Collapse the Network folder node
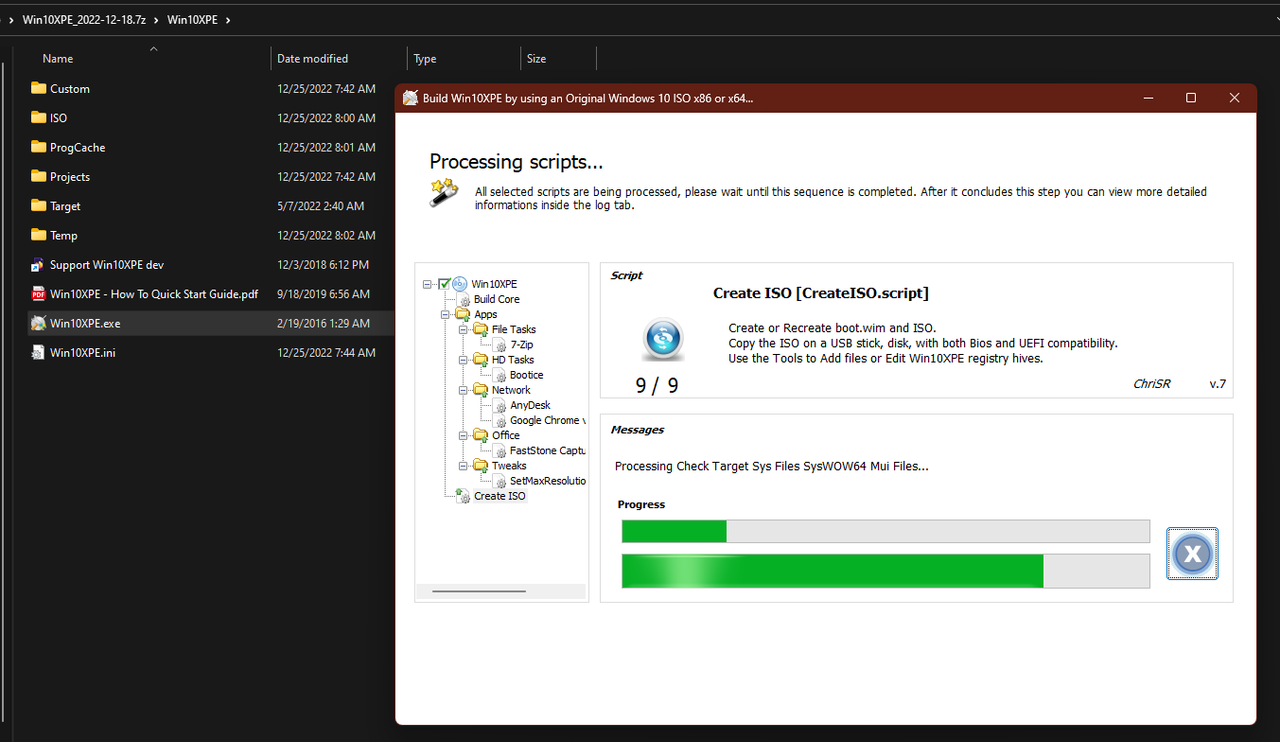 464,390
